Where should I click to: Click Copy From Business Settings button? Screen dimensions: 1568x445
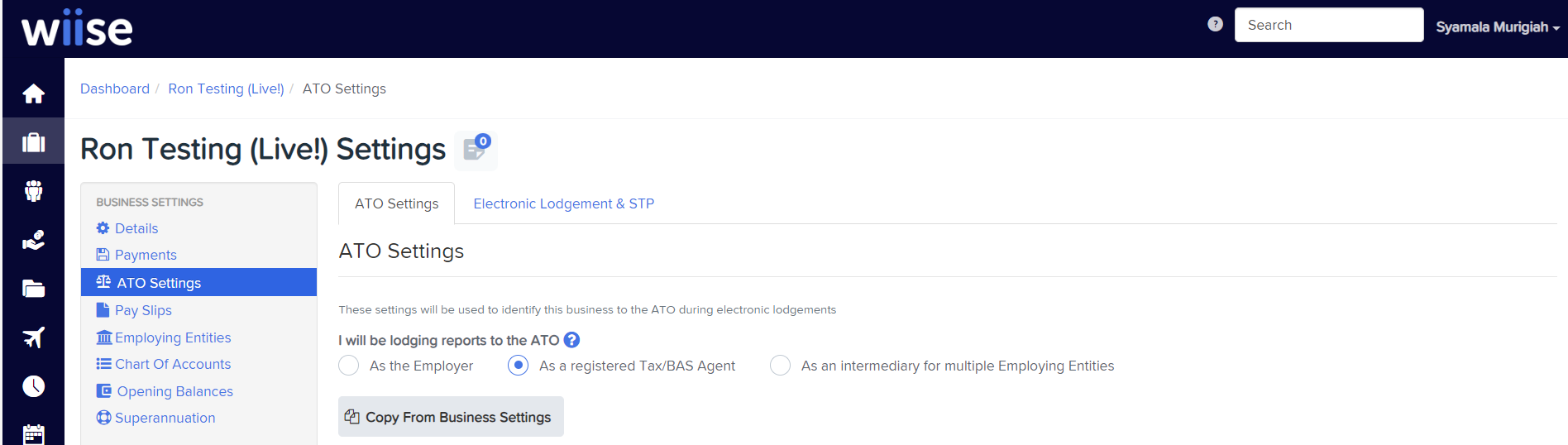(x=451, y=417)
